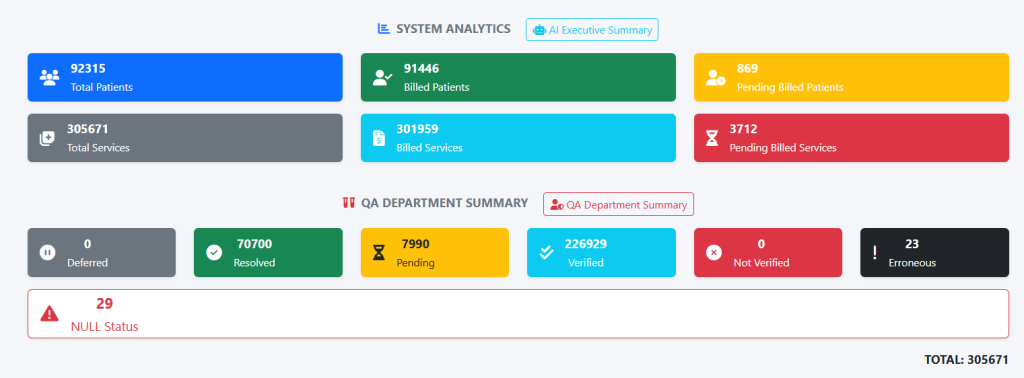Click the Verified double-check icon
1024x378 pixels.
pos(547,253)
